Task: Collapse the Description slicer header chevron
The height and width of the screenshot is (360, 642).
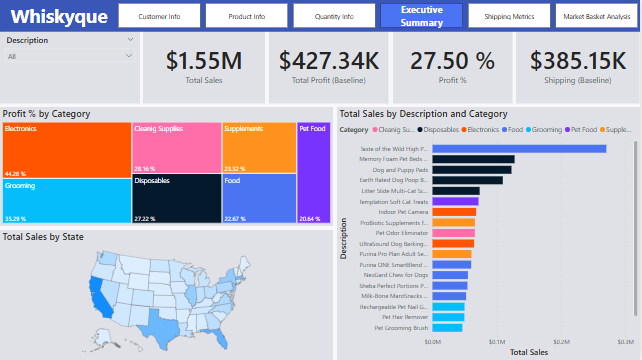Action: coord(130,40)
